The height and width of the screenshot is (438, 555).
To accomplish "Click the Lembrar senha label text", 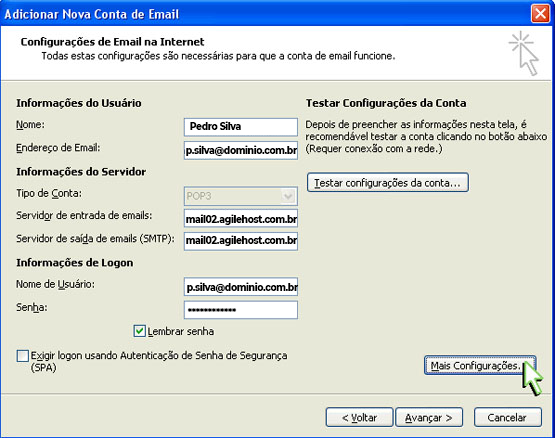I will [181, 331].
